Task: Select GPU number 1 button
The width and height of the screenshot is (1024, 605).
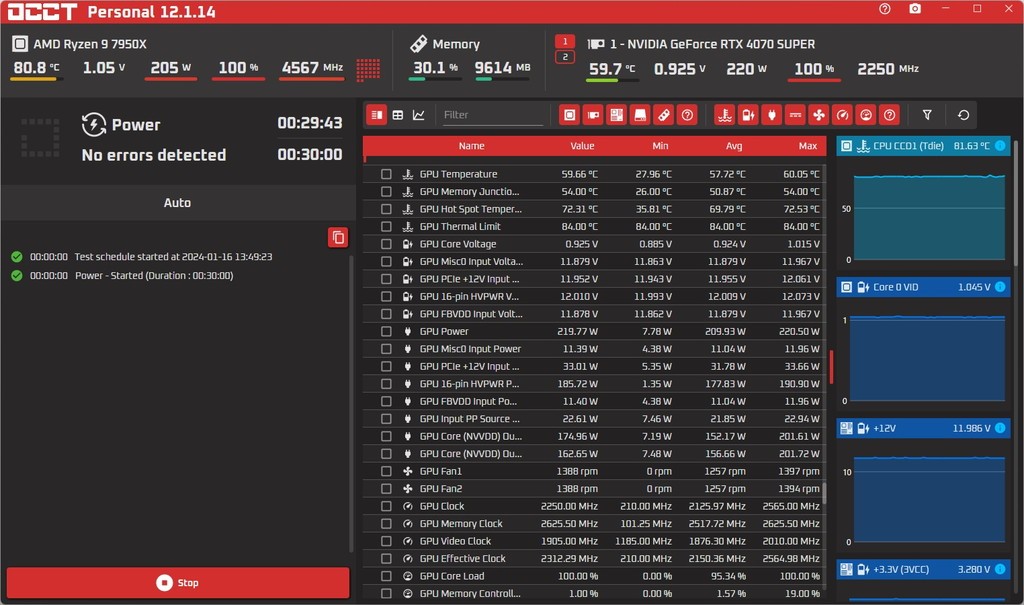Action: [565, 41]
